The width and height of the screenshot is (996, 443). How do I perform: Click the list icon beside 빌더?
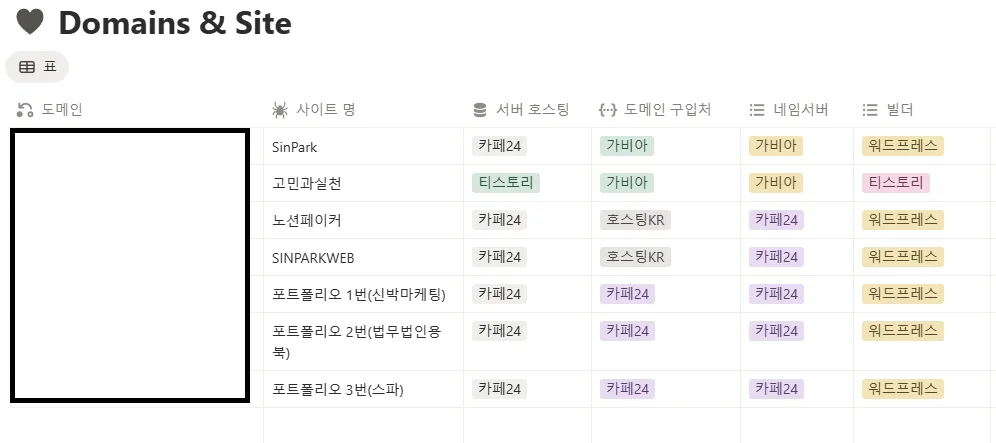tap(869, 110)
